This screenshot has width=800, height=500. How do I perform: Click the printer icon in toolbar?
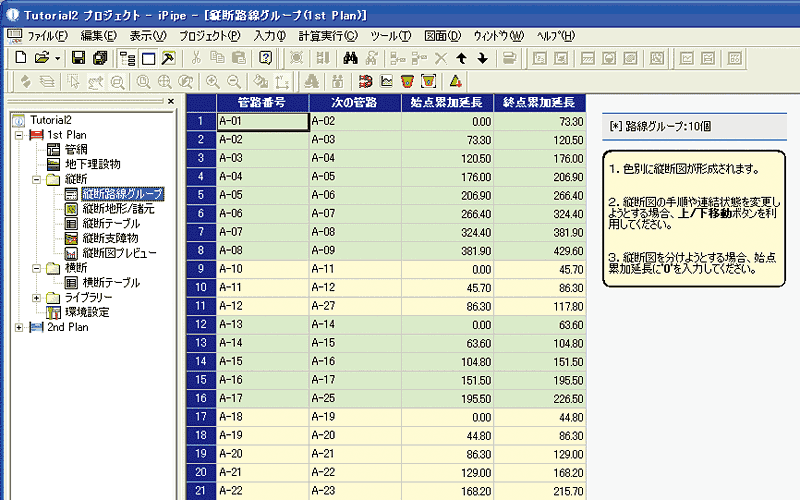tap(509, 58)
